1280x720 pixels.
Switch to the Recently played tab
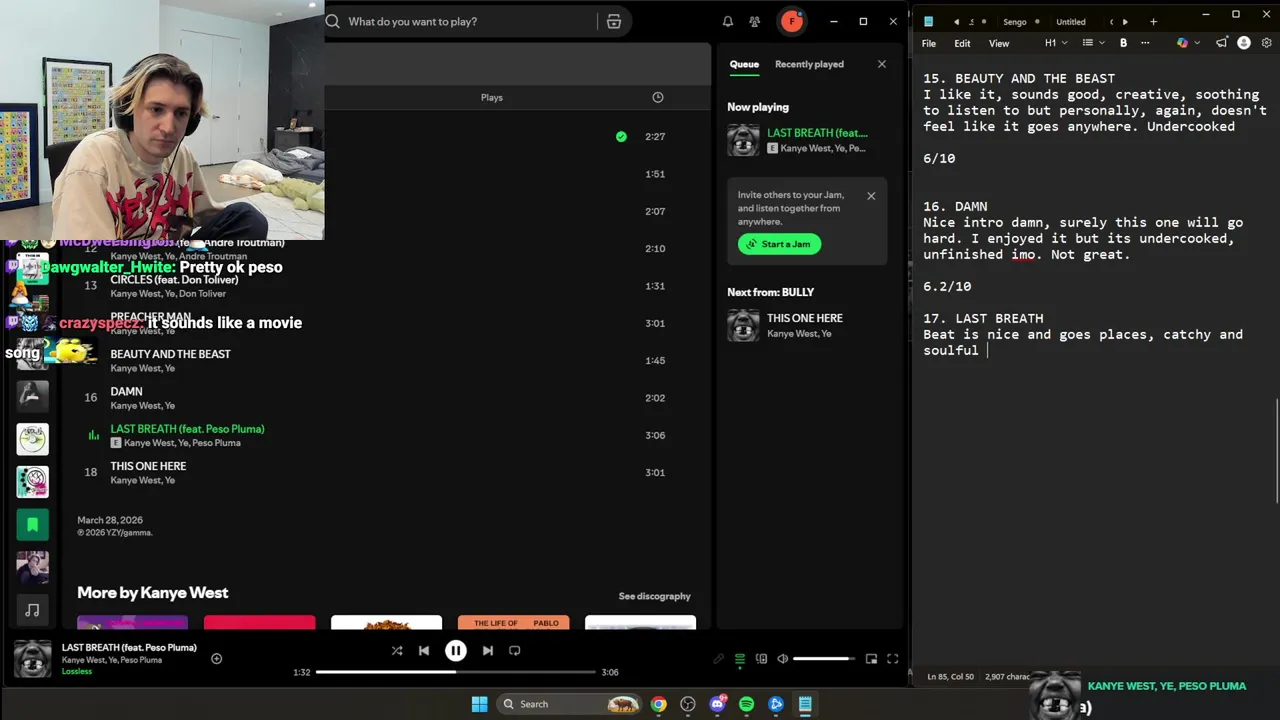pos(809,64)
